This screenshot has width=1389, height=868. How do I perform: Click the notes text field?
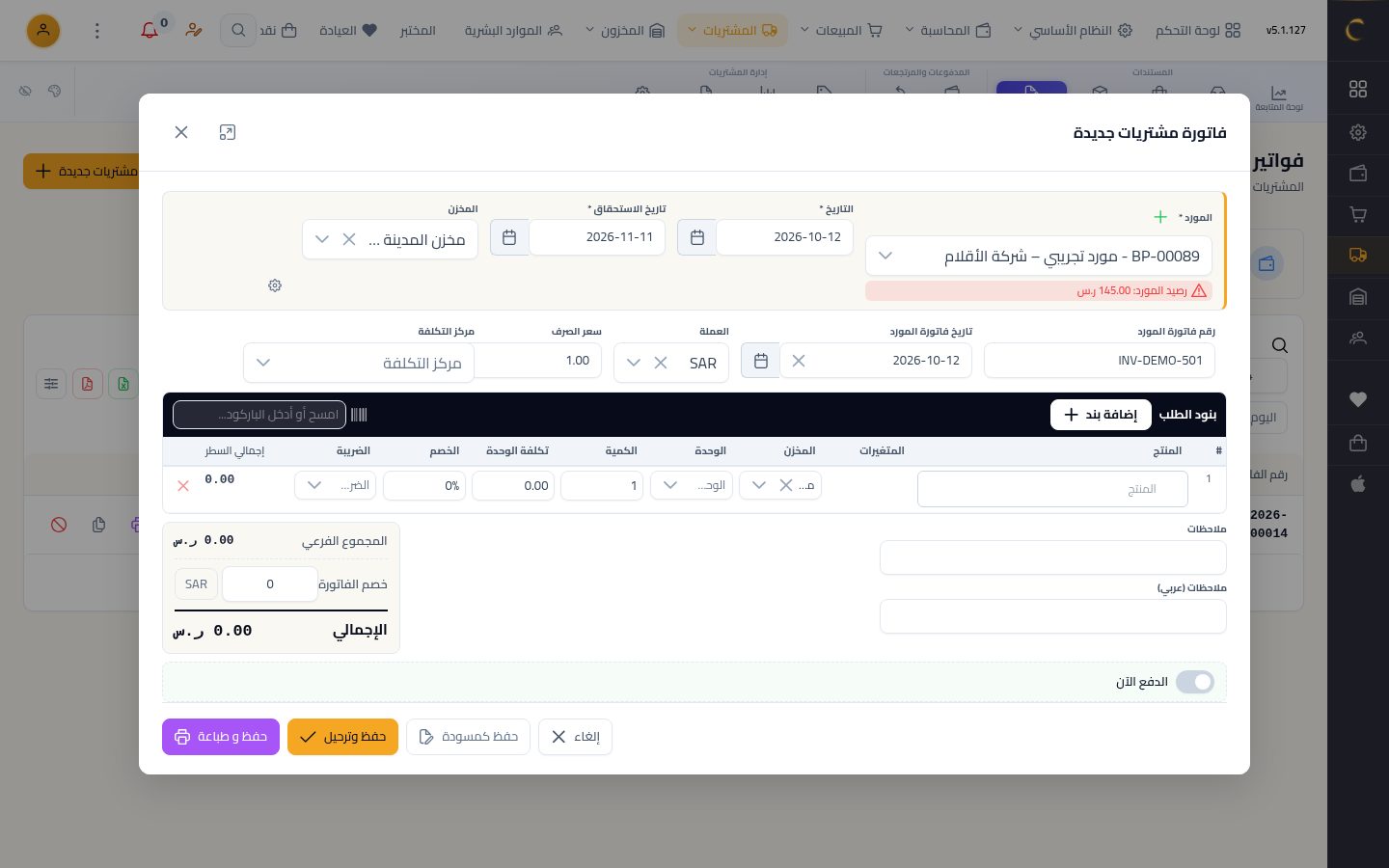coord(1053,557)
